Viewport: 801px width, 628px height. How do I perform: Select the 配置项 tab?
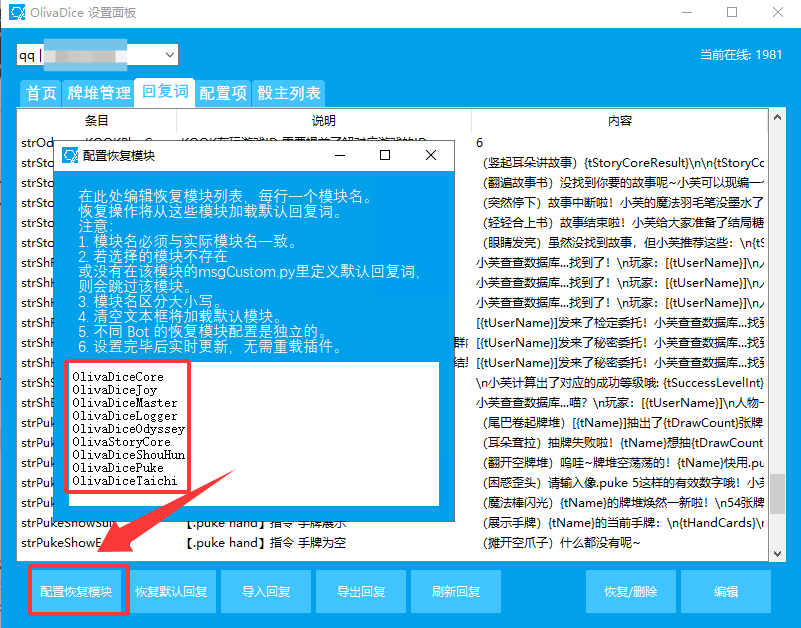pyautogui.click(x=222, y=93)
